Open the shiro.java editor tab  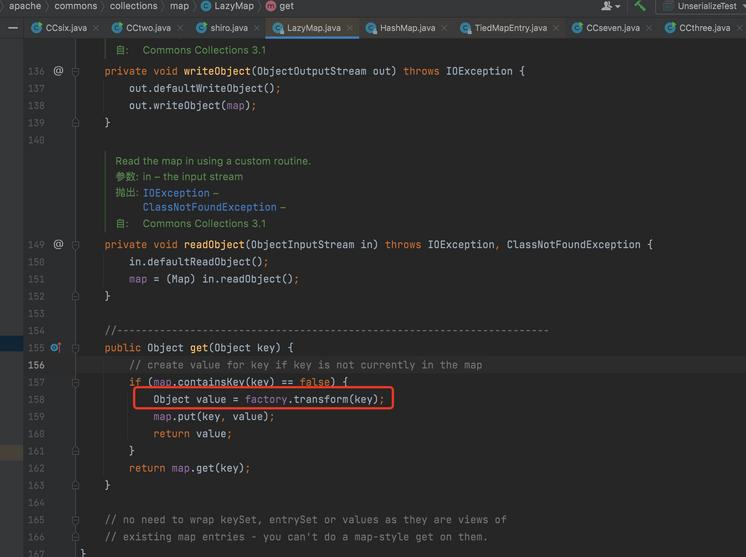[222, 28]
